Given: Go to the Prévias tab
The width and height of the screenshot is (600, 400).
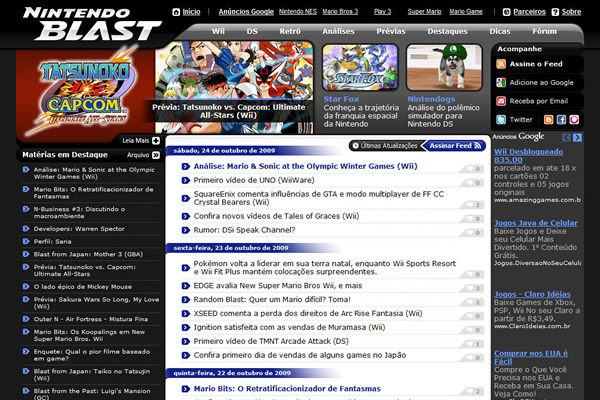Looking at the screenshot, I should (391, 31).
